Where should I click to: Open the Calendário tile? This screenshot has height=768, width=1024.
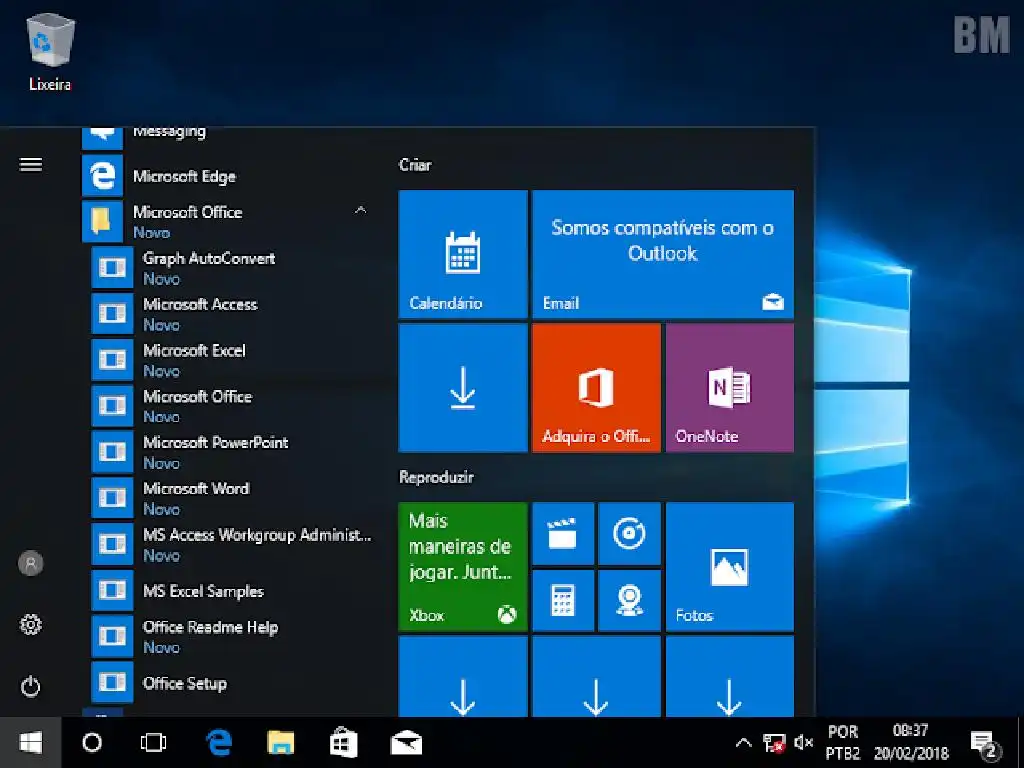click(463, 254)
